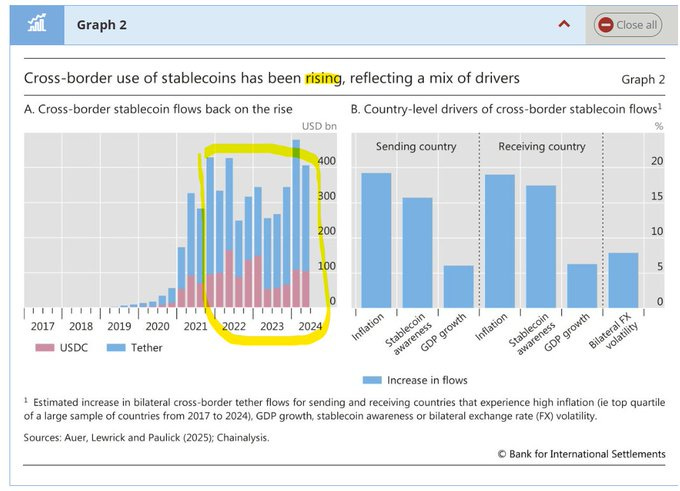Screen dimensions: 680x491
Task: Click the USDC legend label
Action: pyautogui.click(x=74, y=348)
